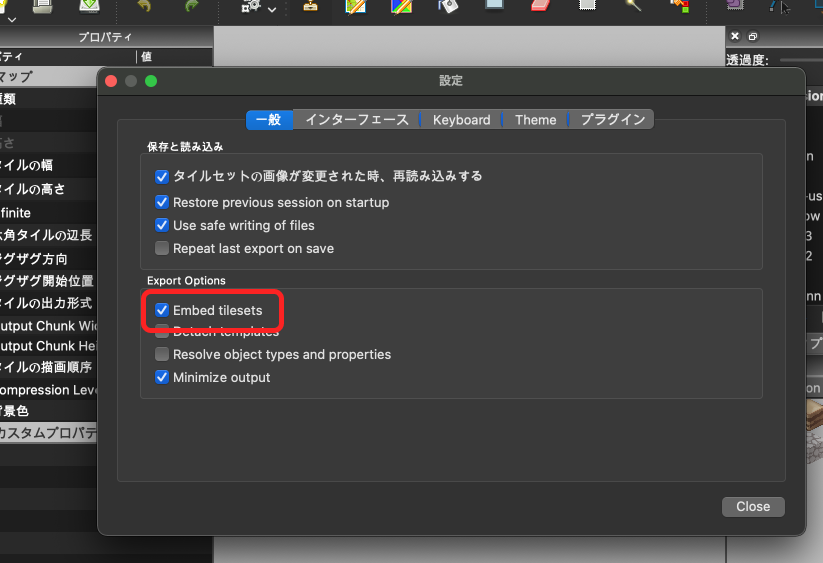Uncheck Embed tilesets option
The width and height of the screenshot is (823, 563).
[x=162, y=310]
